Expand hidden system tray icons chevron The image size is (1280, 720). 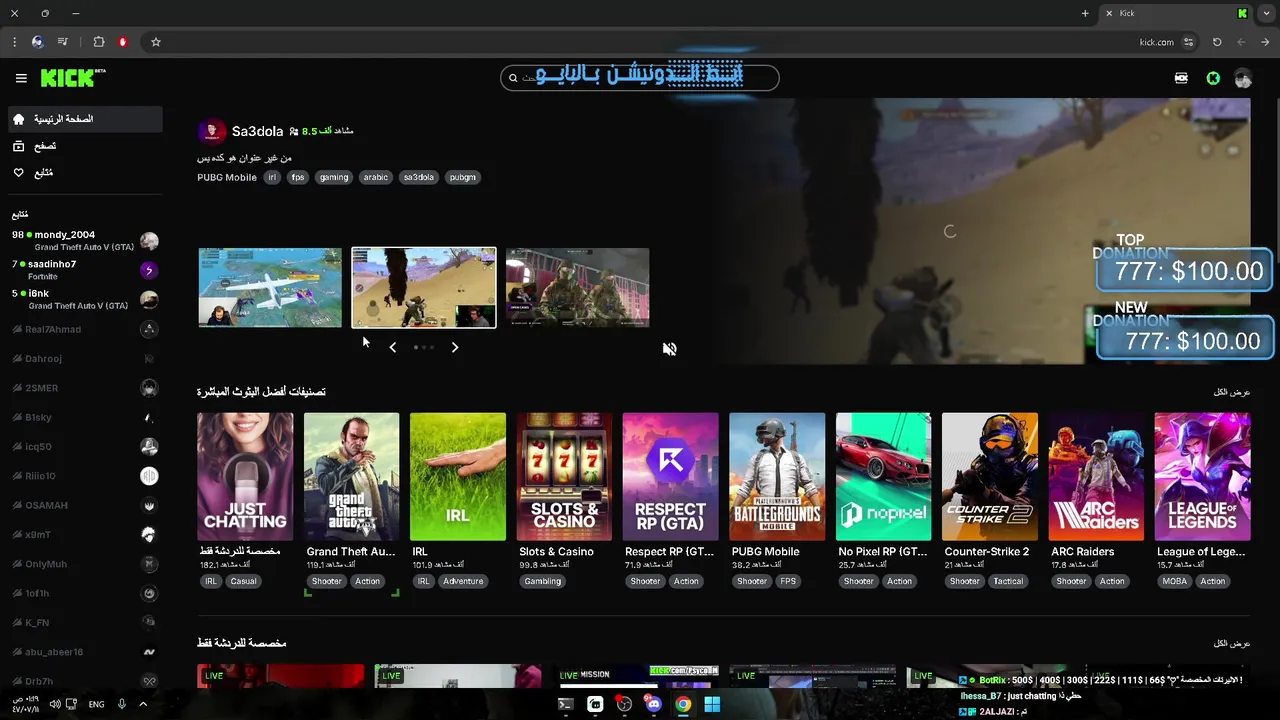(143, 704)
